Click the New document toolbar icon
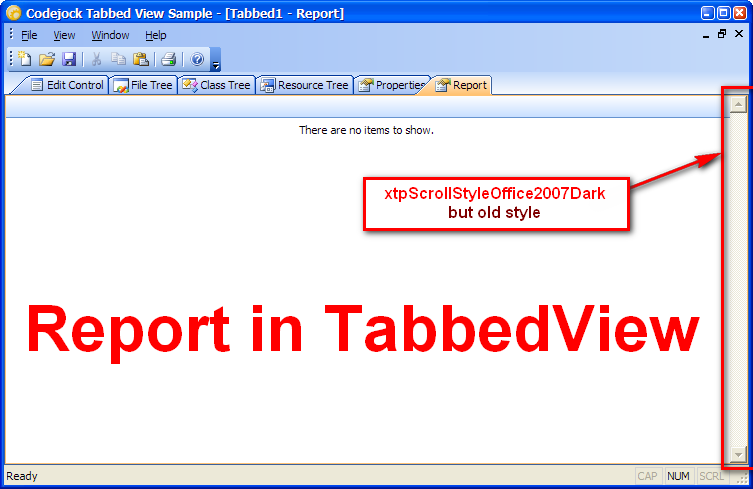The width and height of the screenshot is (753, 489). tap(25, 60)
